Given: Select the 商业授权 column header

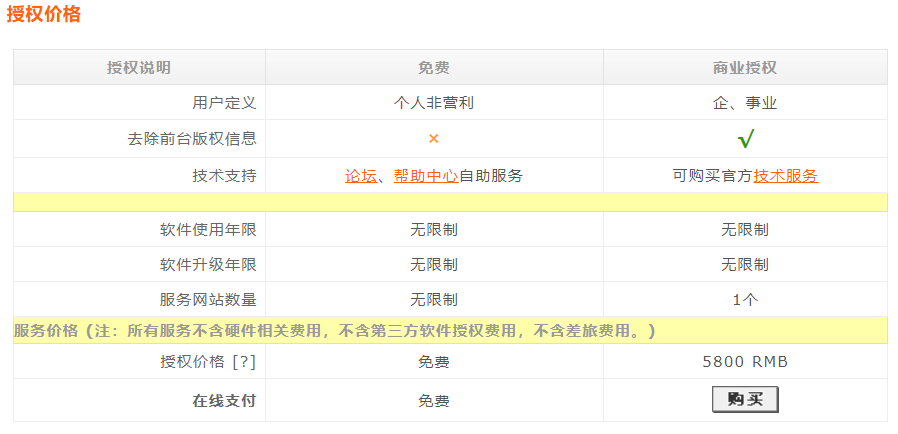Looking at the screenshot, I should coord(745,68).
